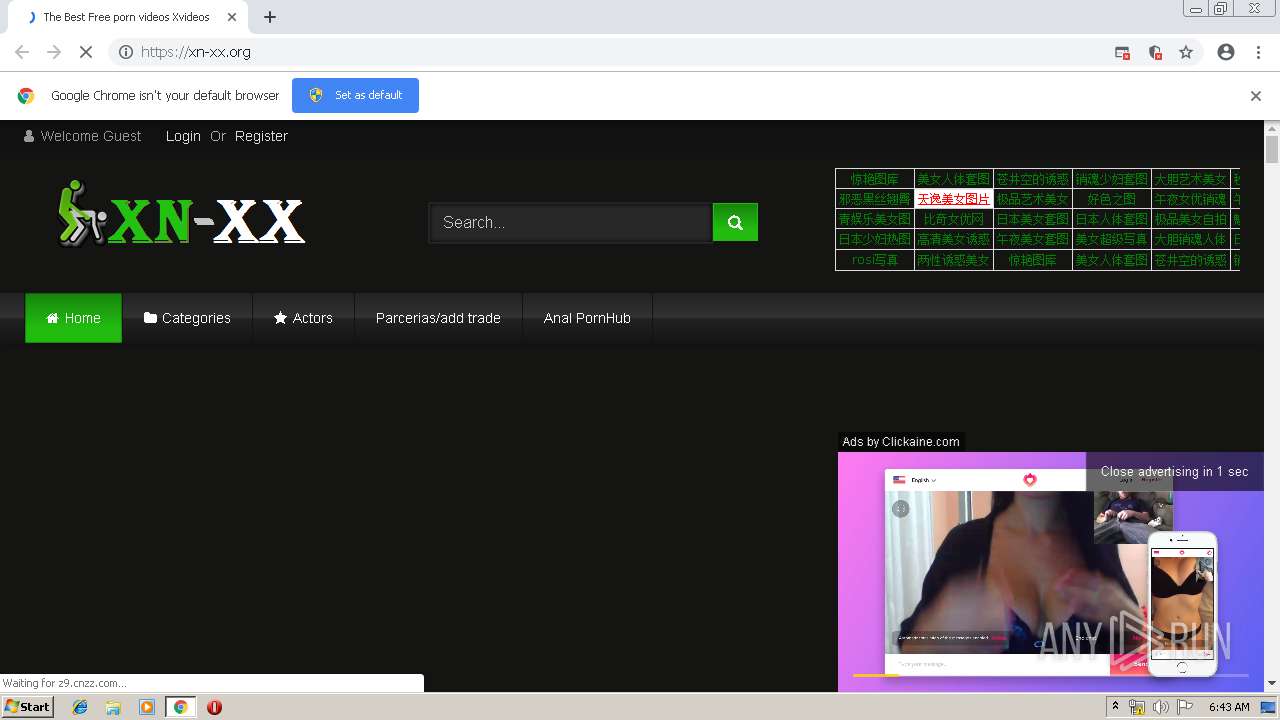Focus the Search input field
Image resolution: width=1280 pixels, height=720 pixels.
[571, 222]
